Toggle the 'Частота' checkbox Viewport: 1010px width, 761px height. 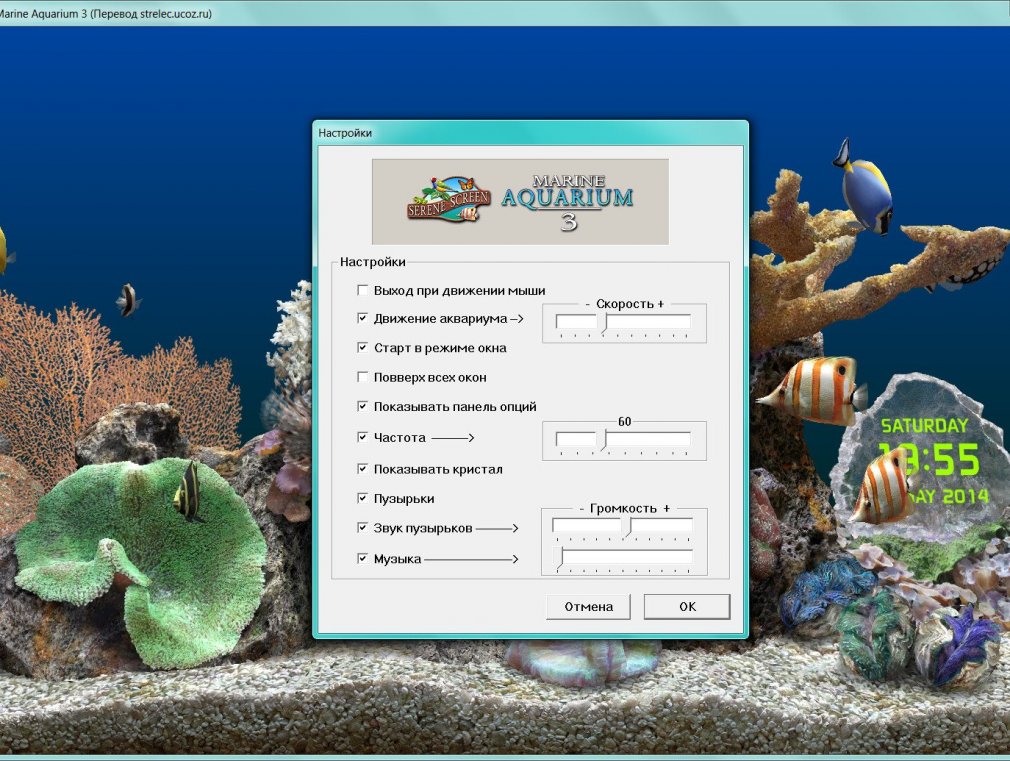363,438
